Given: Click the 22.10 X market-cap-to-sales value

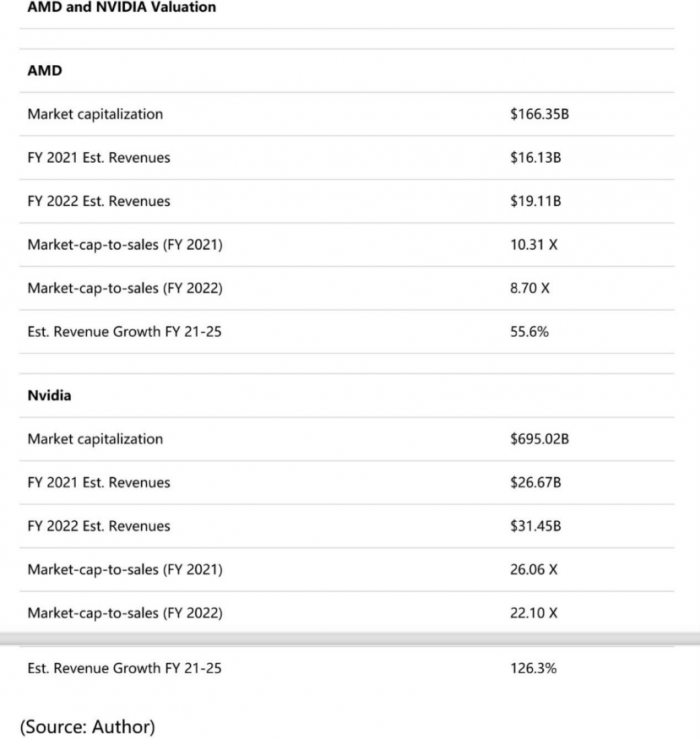Looking at the screenshot, I should [533, 613].
